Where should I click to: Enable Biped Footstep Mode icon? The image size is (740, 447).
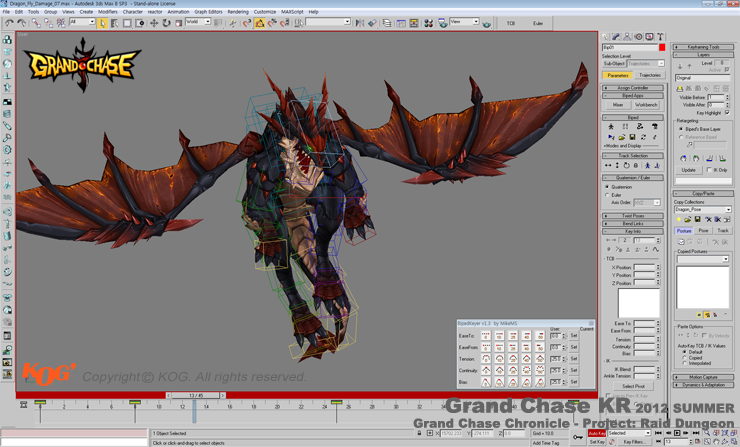[625, 127]
